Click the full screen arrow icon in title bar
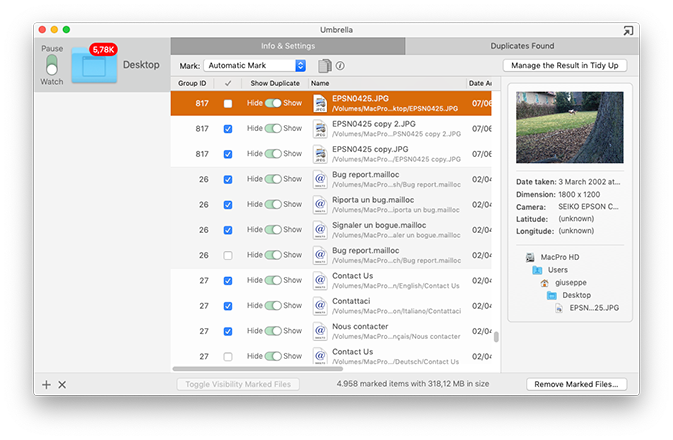 [x=627, y=31]
